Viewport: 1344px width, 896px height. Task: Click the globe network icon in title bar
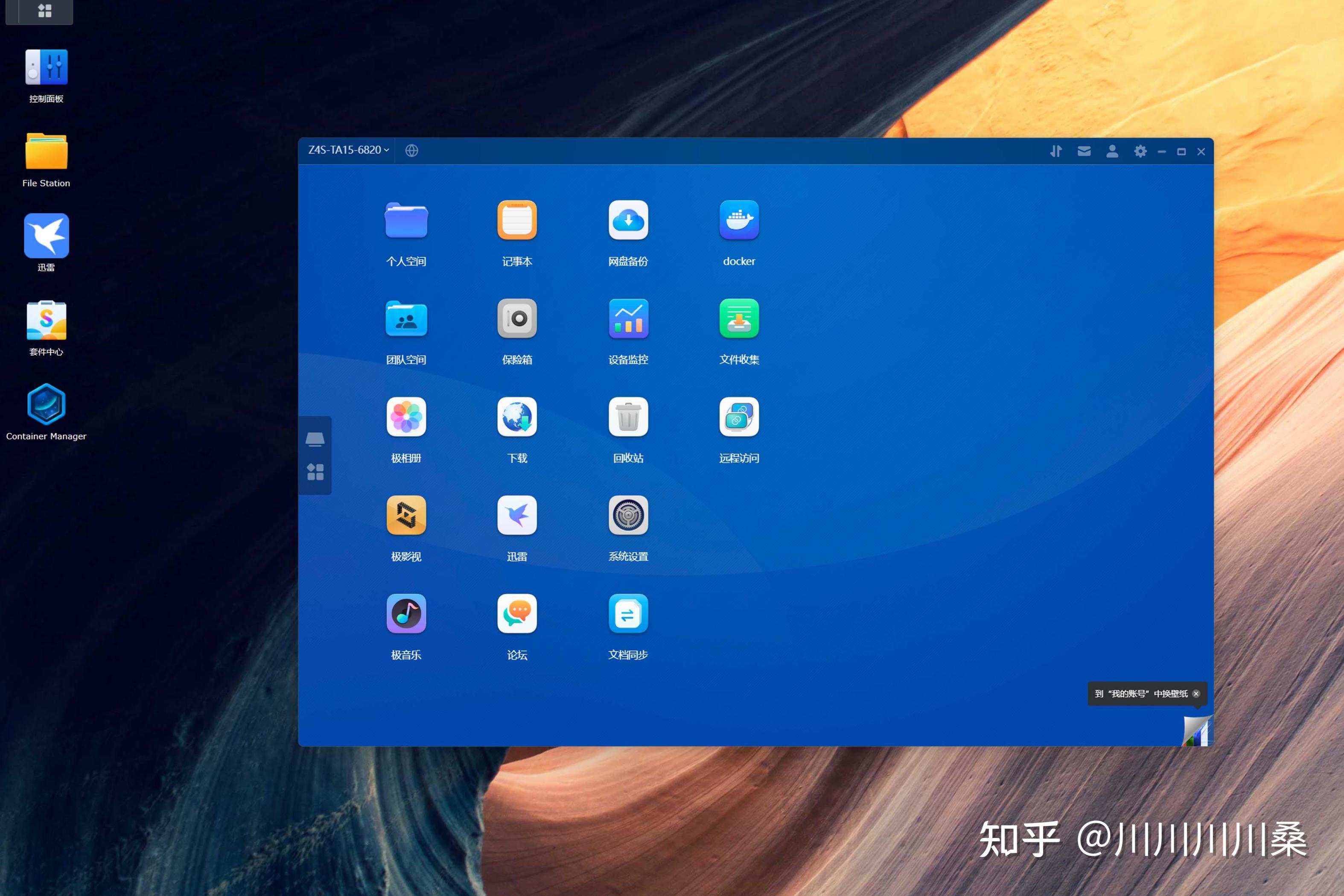point(411,151)
